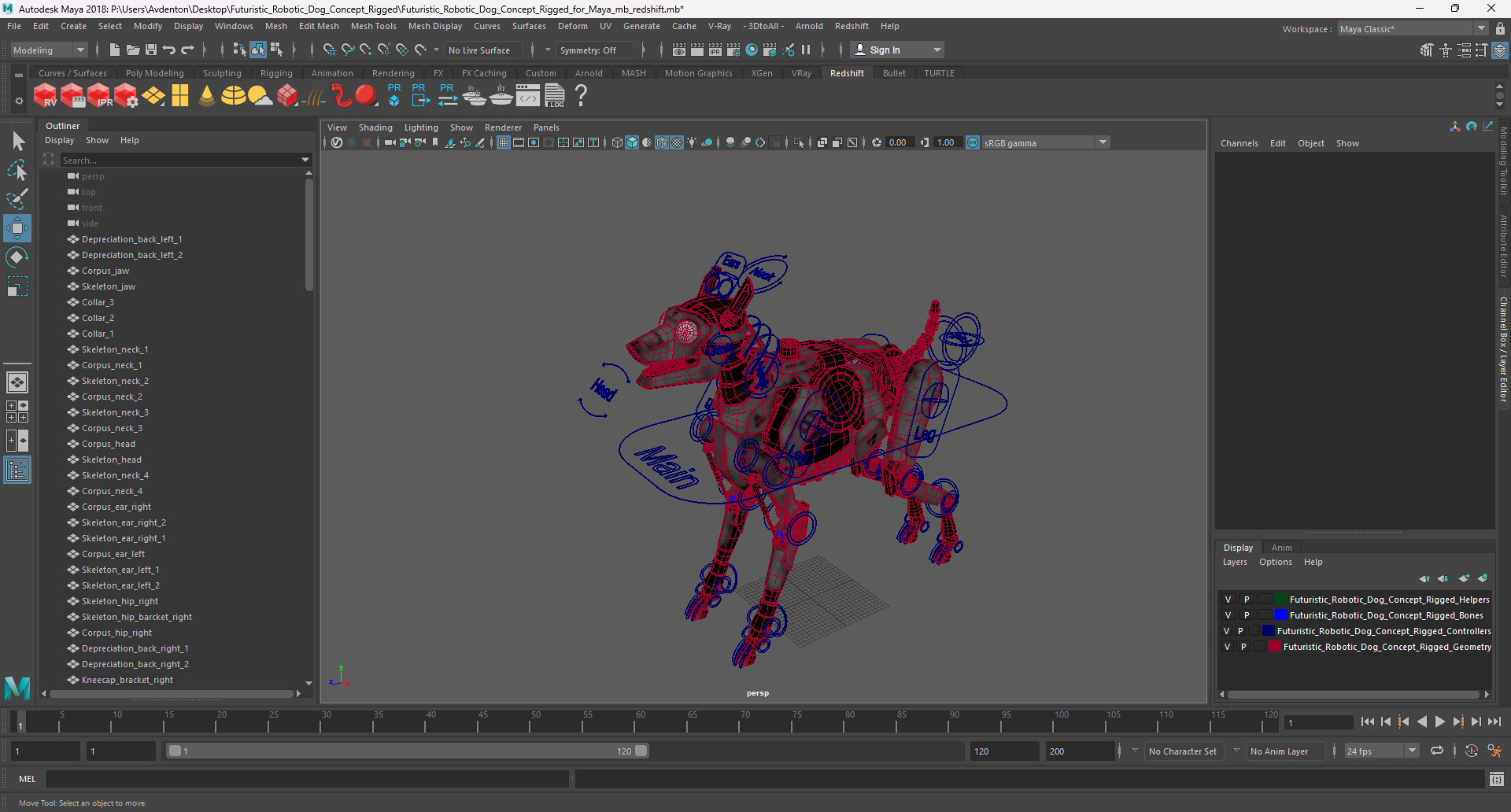Switch to the Poly Modeling shelf tab

[154, 73]
